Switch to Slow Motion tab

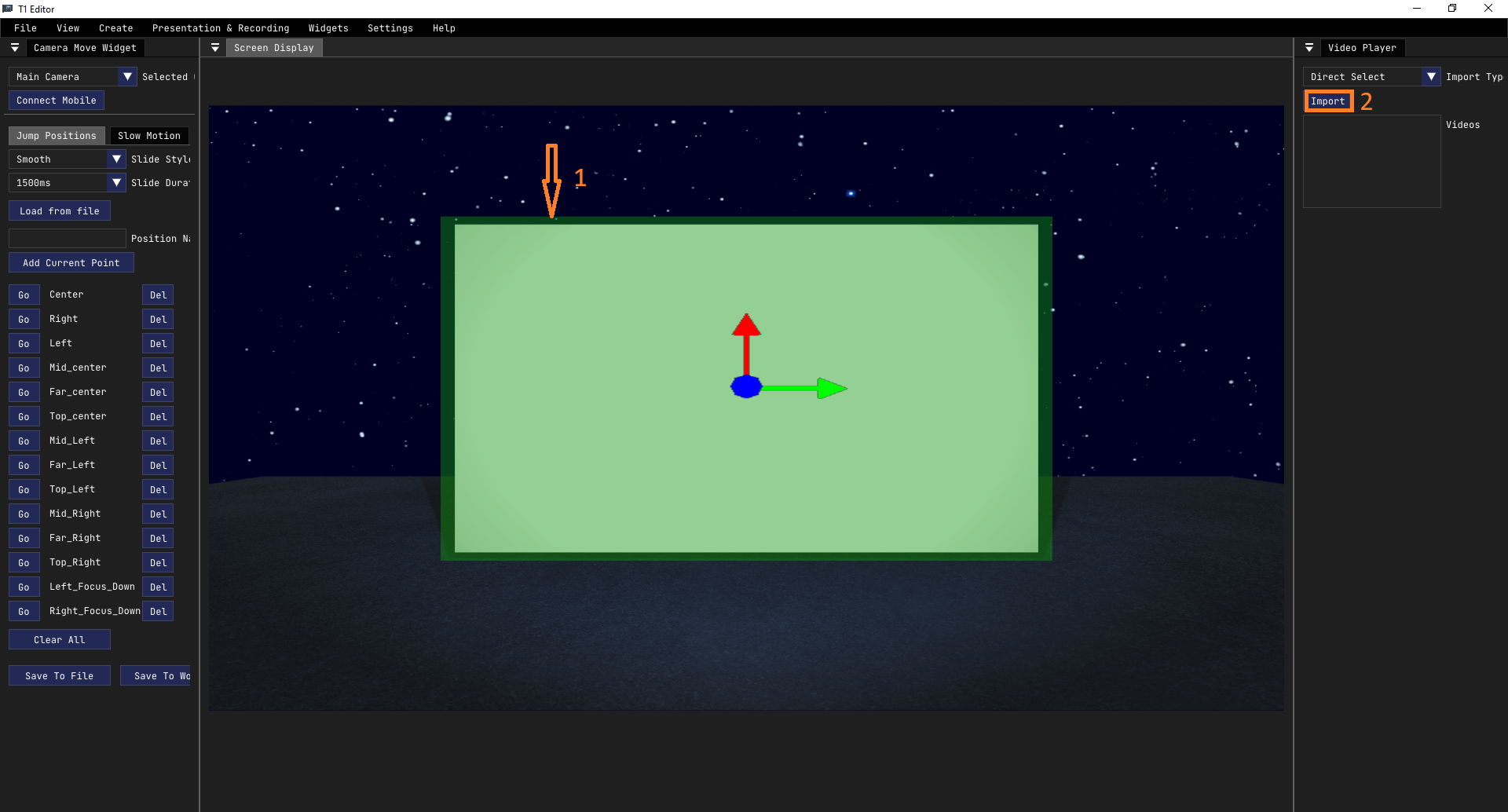click(149, 136)
